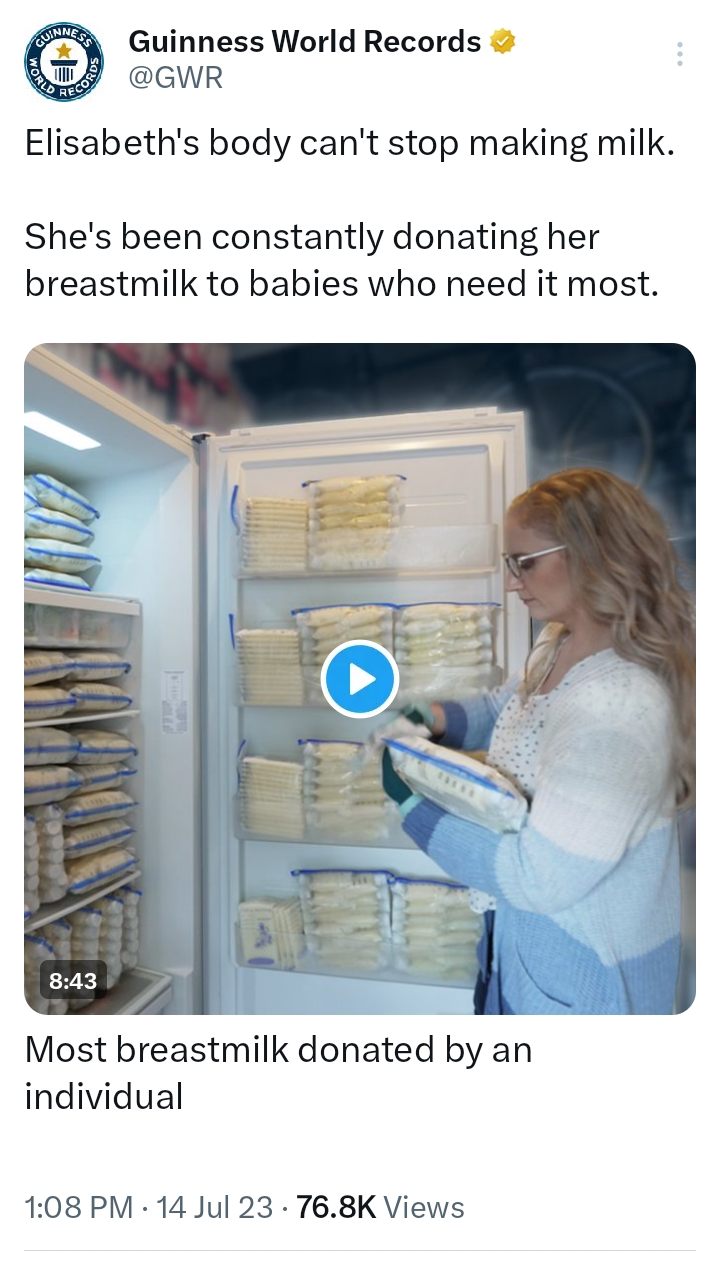
Task: Play the video using blue play button
Action: pos(360,679)
